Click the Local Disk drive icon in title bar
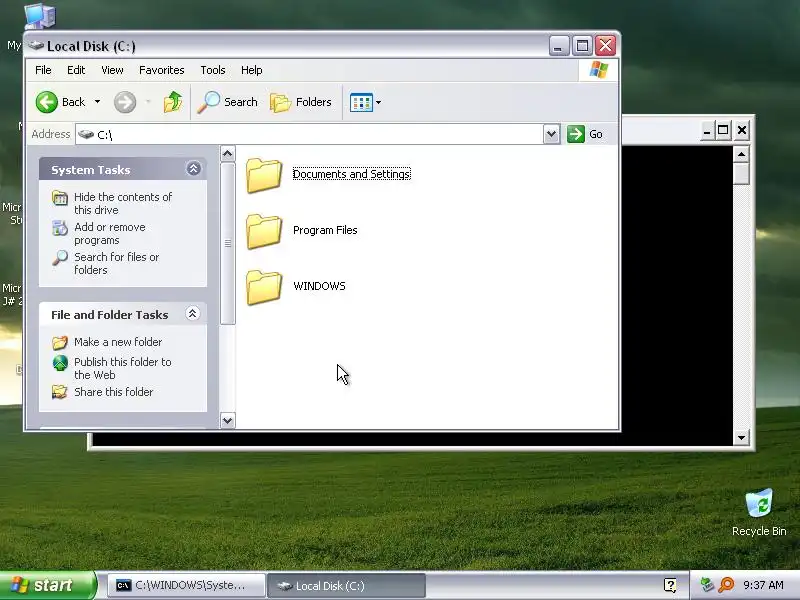 point(36,46)
